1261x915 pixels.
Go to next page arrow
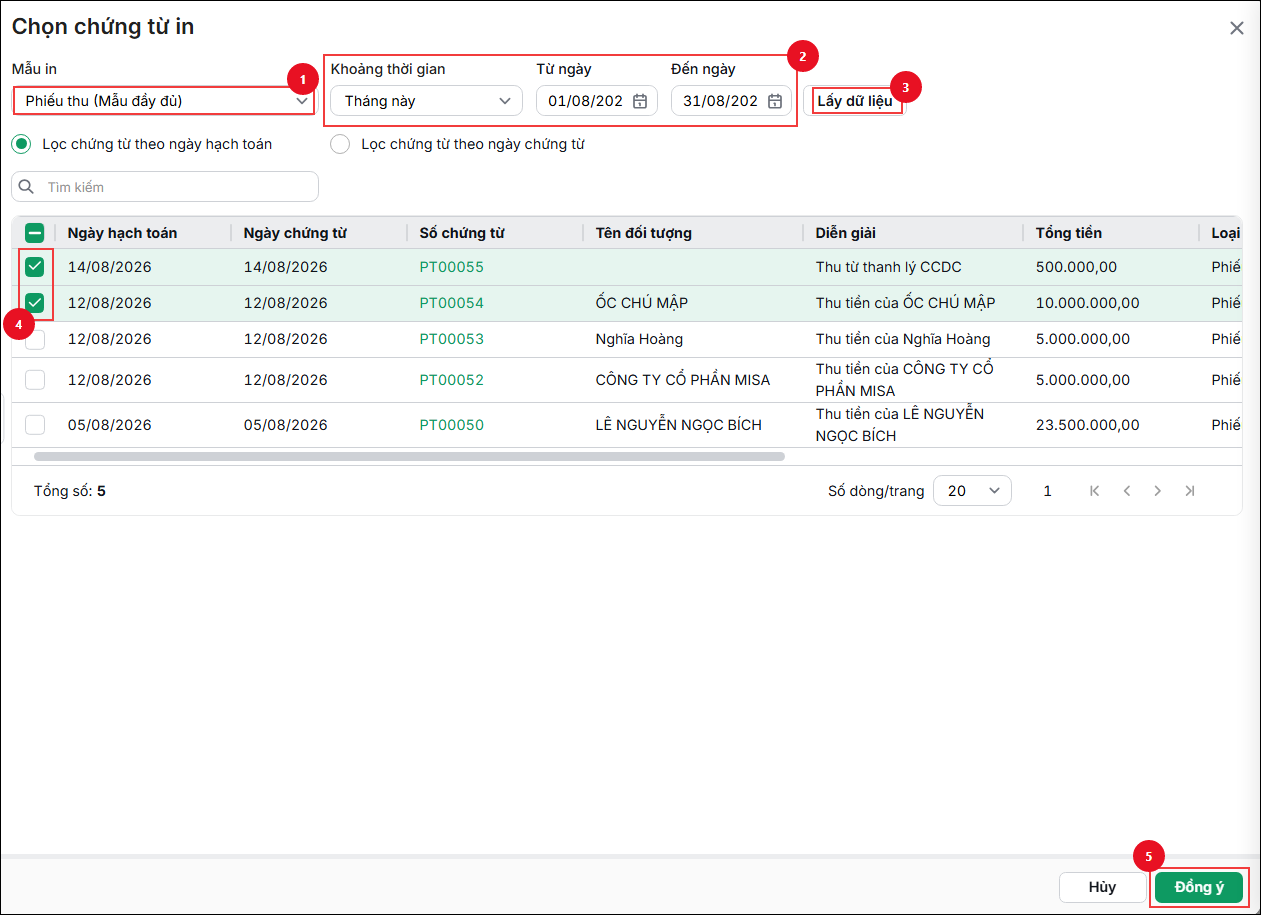(x=1158, y=491)
